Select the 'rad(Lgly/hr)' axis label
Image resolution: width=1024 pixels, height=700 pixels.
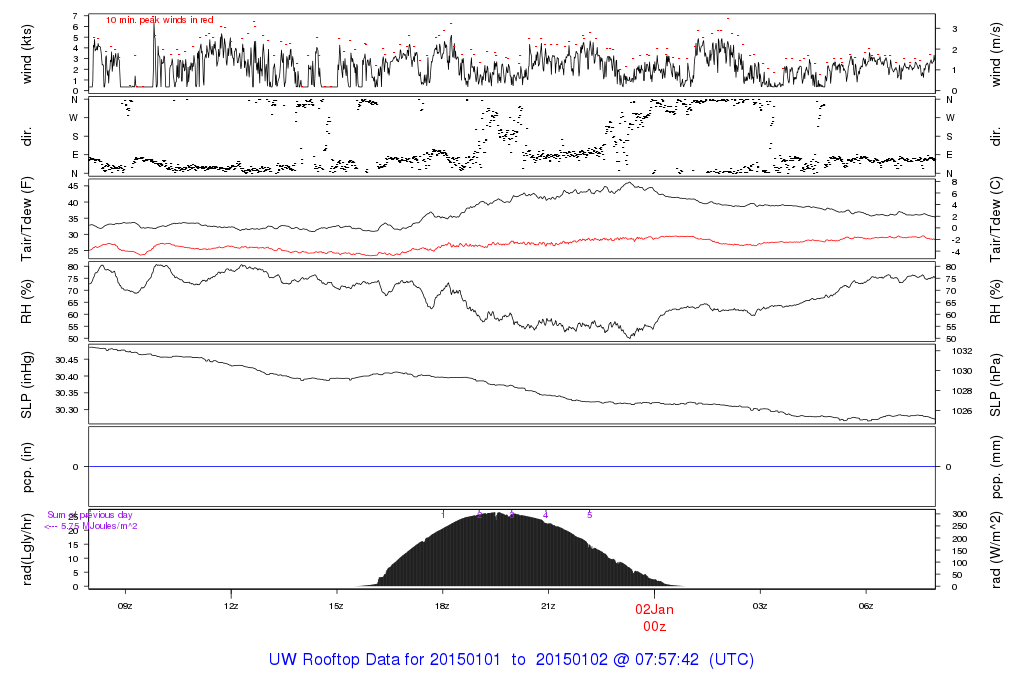point(27,549)
